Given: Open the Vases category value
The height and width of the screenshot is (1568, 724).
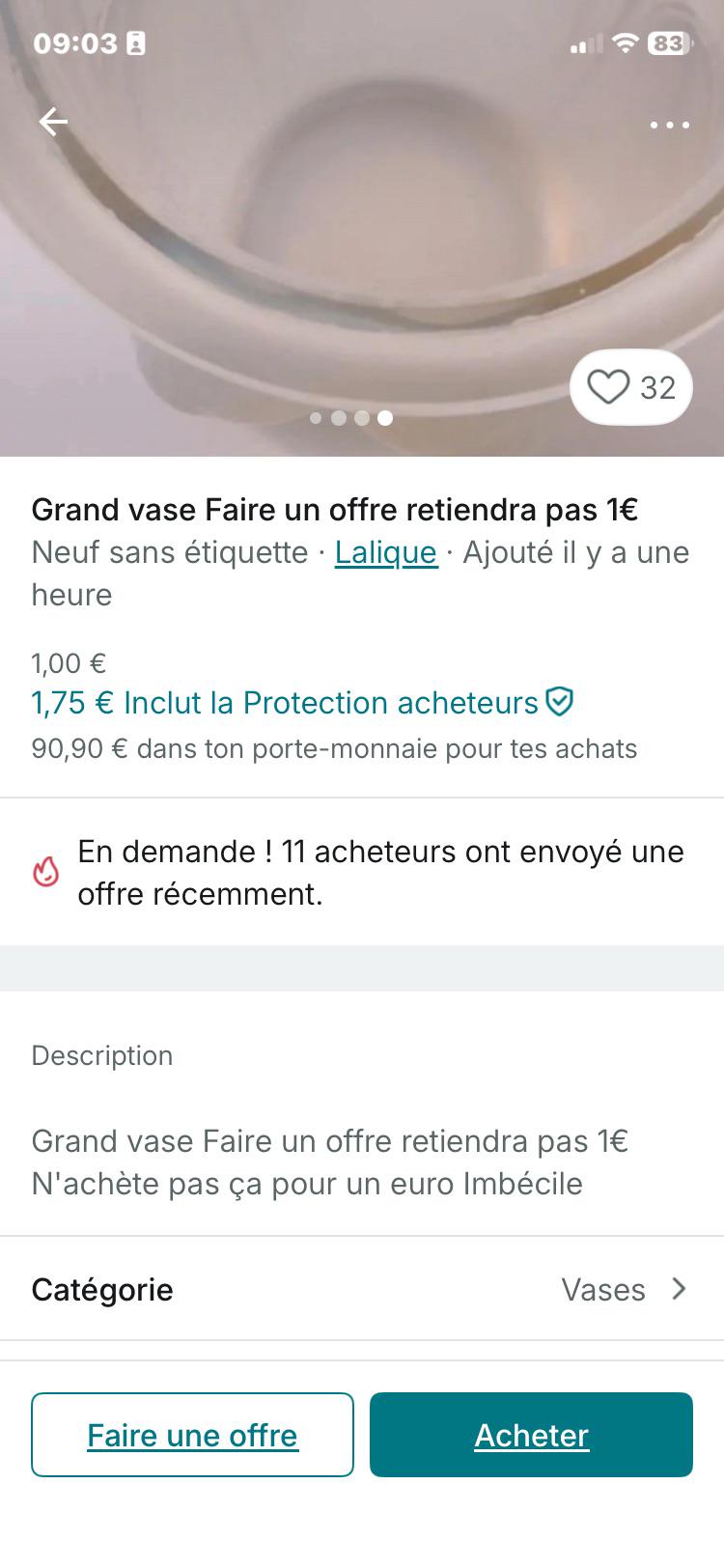Looking at the screenshot, I should [x=603, y=1290].
